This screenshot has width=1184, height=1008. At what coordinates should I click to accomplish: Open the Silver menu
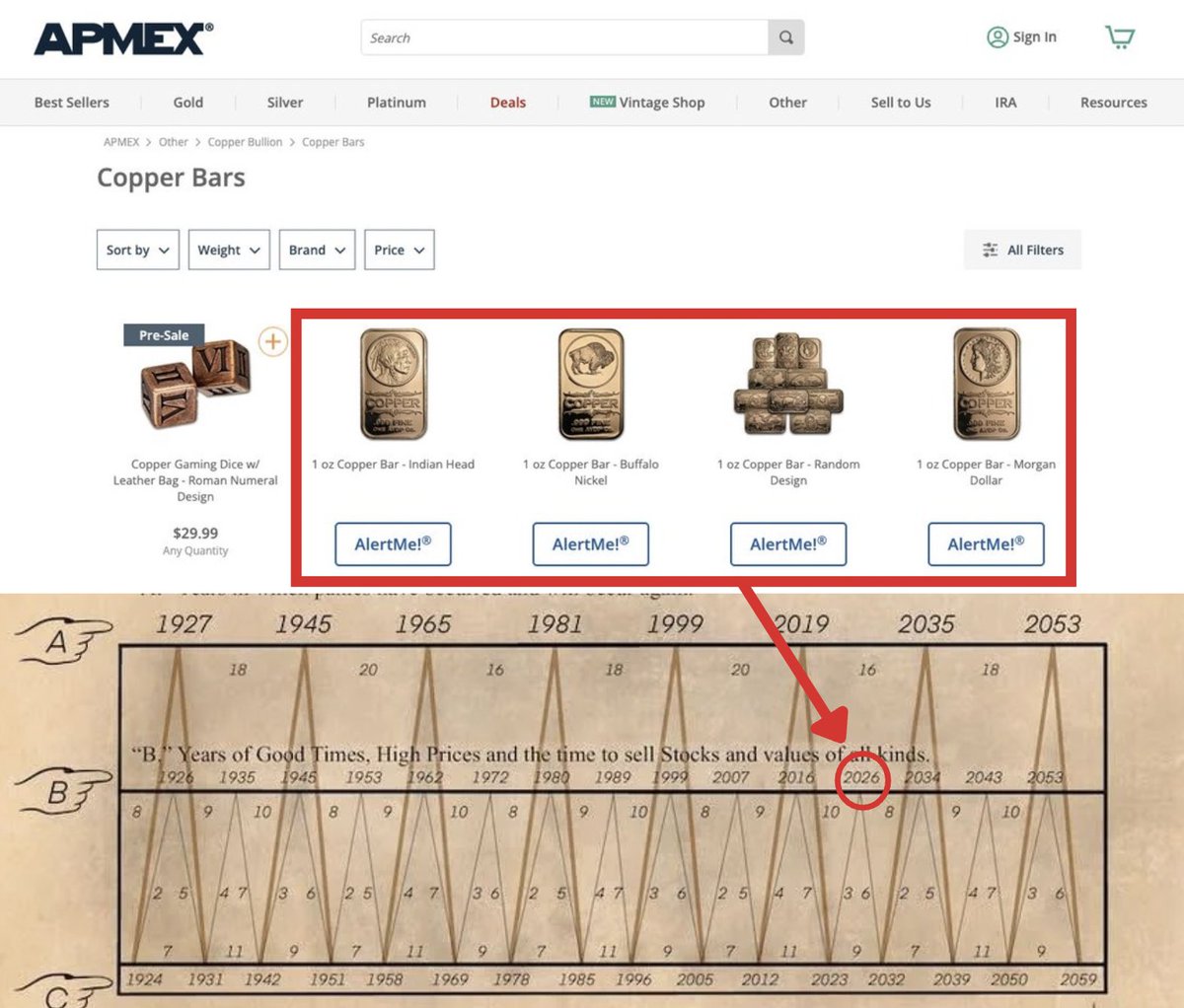pos(285,103)
